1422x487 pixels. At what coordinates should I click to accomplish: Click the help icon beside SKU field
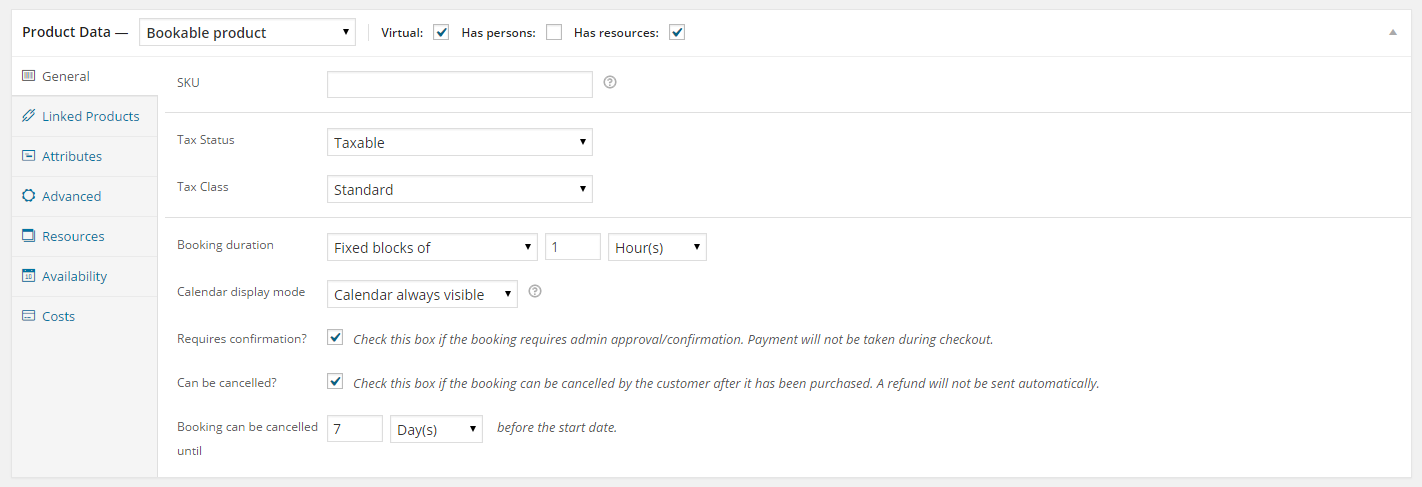(610, 83)
